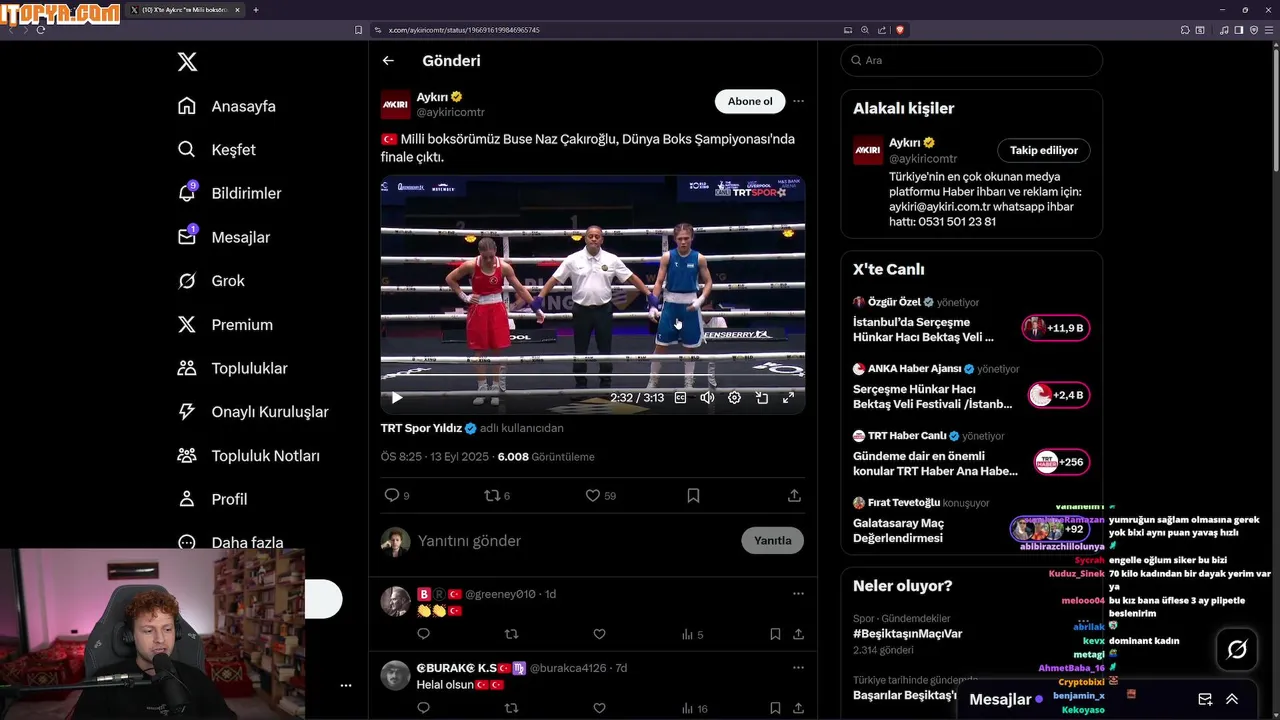Open the account switcher three dots
Viewport: 1280px width, 720px height.
[x=346, y=686]
